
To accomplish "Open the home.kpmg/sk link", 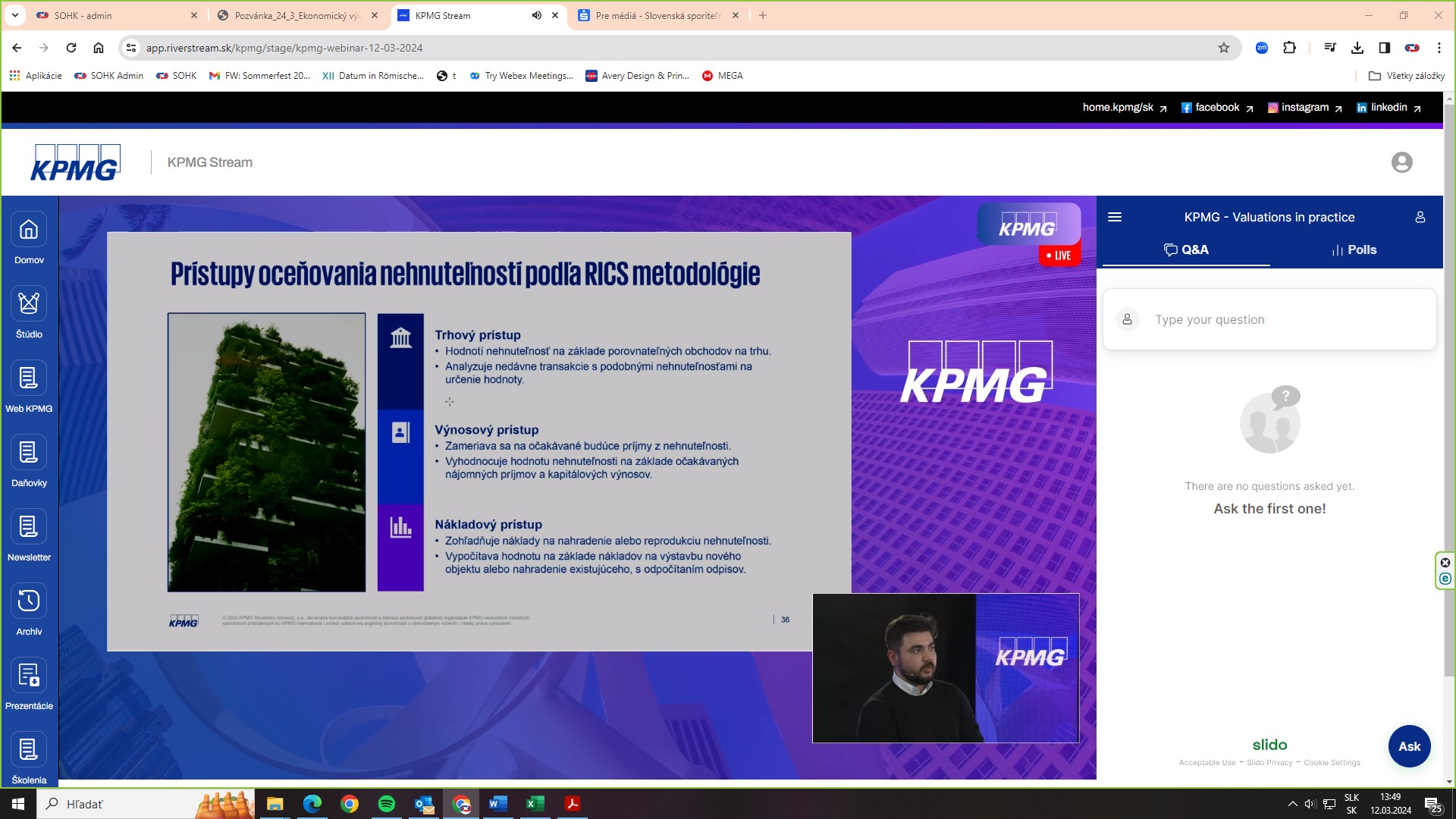I will coord(1125,108).
